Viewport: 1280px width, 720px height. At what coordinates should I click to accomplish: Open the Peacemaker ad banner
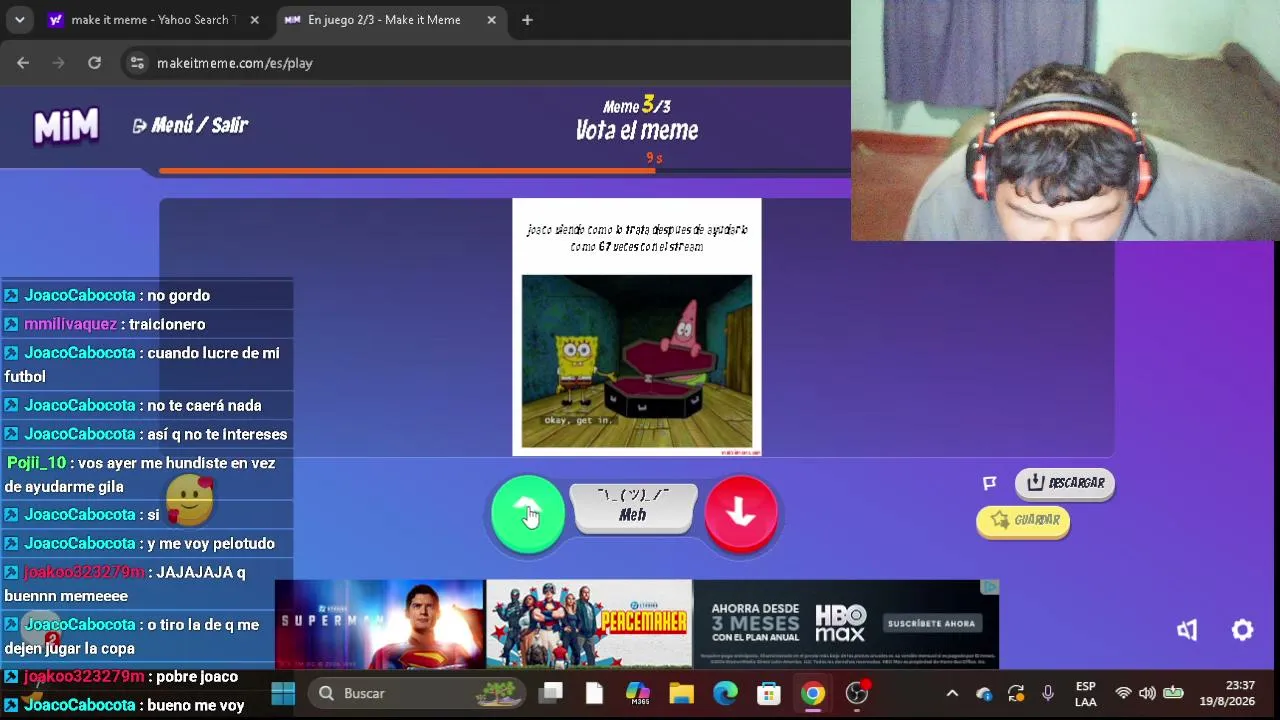click(589, 624)
